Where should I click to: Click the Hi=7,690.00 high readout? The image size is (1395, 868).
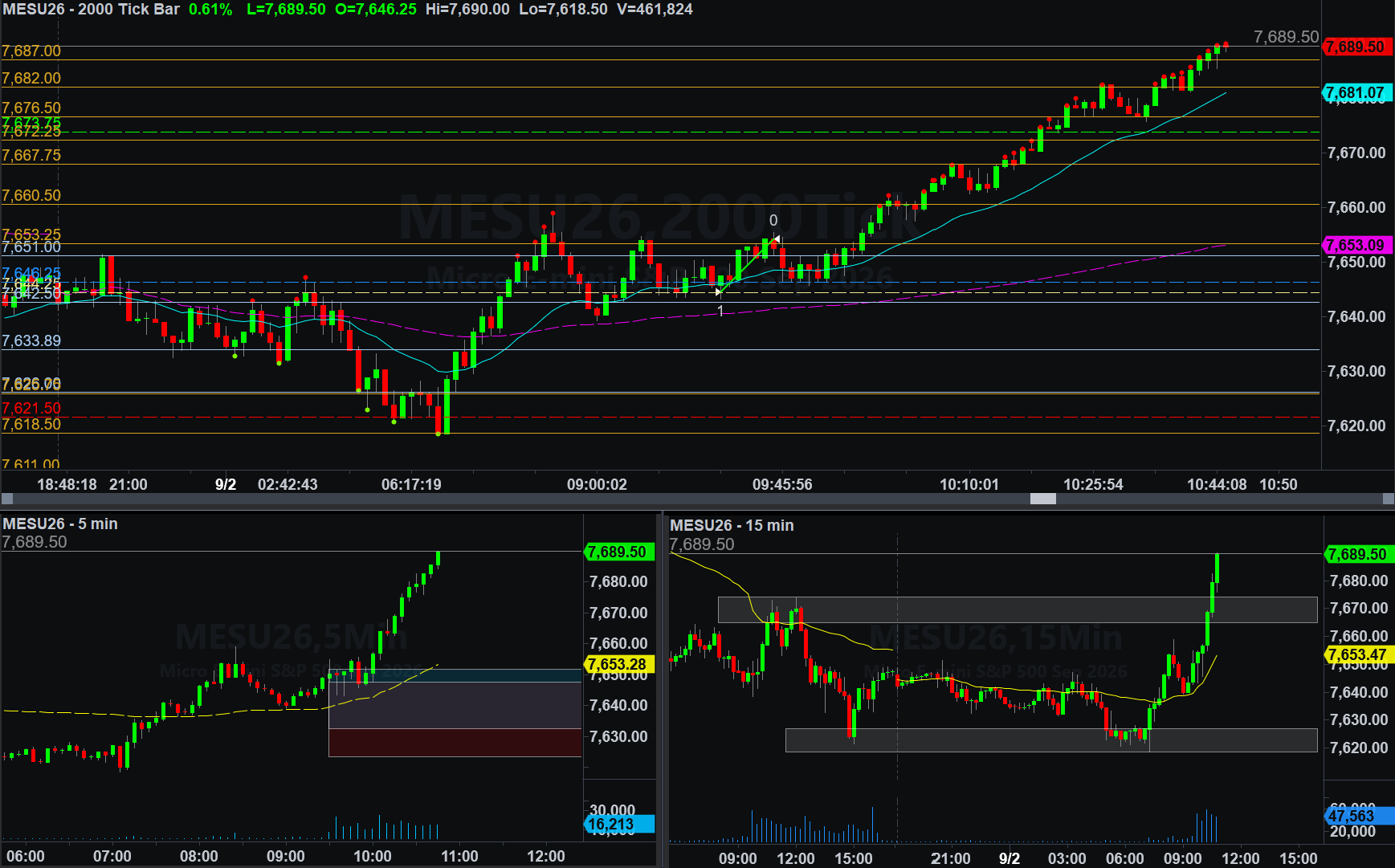pos(467,10)
